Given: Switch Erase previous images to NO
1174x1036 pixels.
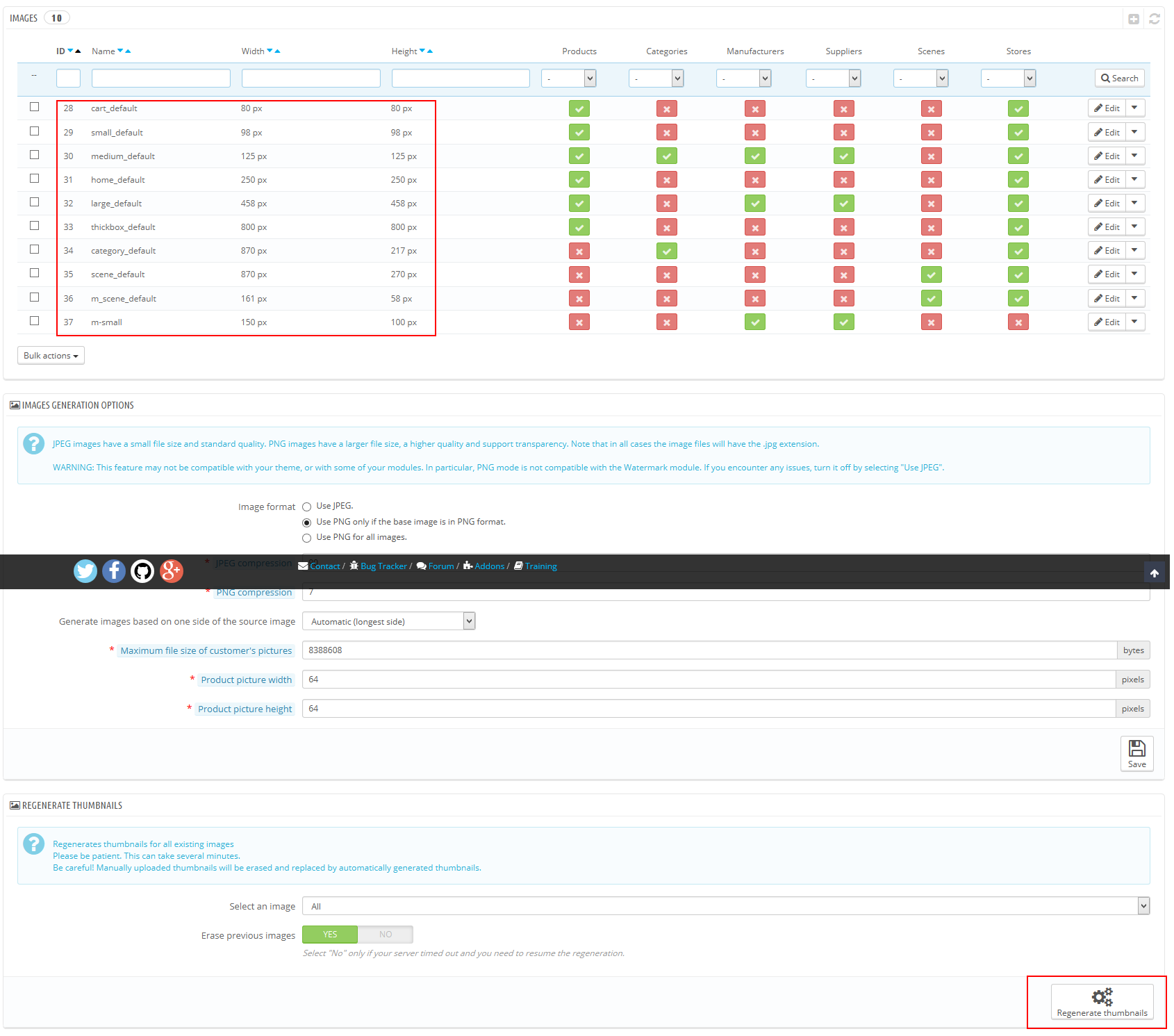Looking at the screenshot, I should (386, 935).
